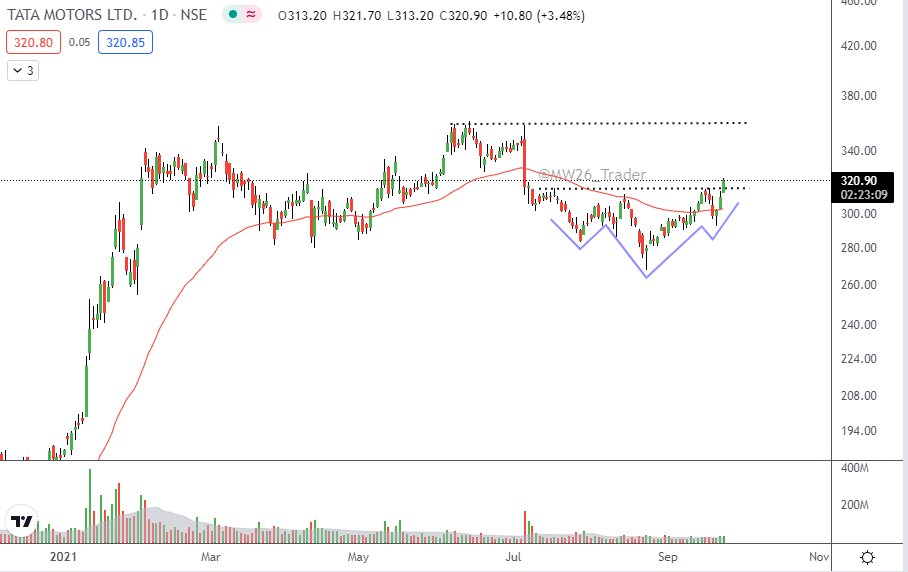This screenshot has width=908, height=572.
Task: Click the 194.00 price axis label
Action: (859, 431)
